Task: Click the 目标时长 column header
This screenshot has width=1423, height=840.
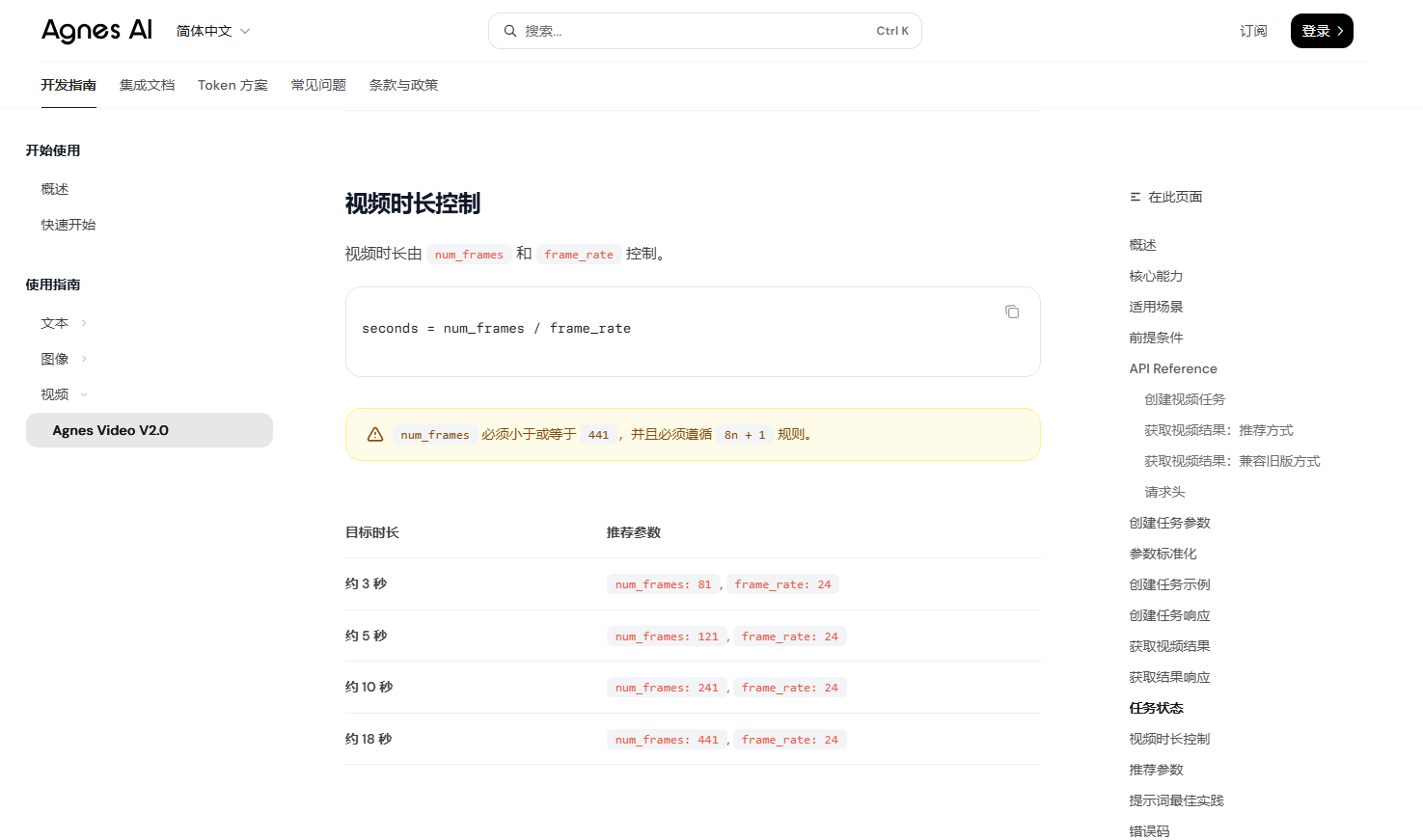Action: 372,532
